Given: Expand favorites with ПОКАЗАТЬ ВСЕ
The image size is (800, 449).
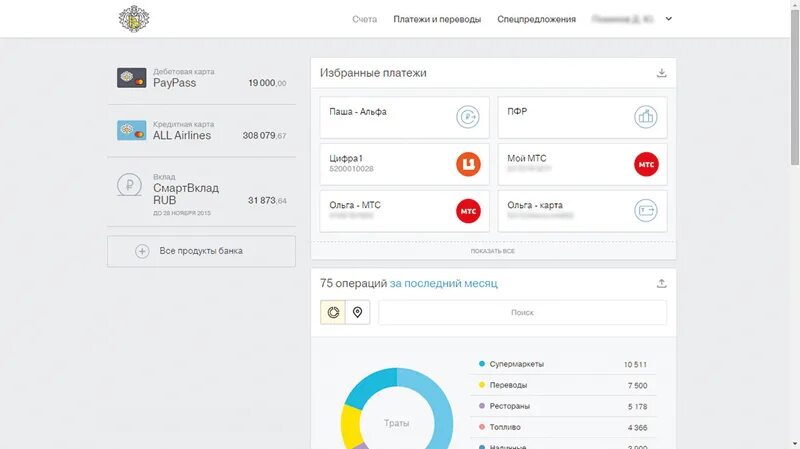Looking at the screenshot, I should (492, 251).
